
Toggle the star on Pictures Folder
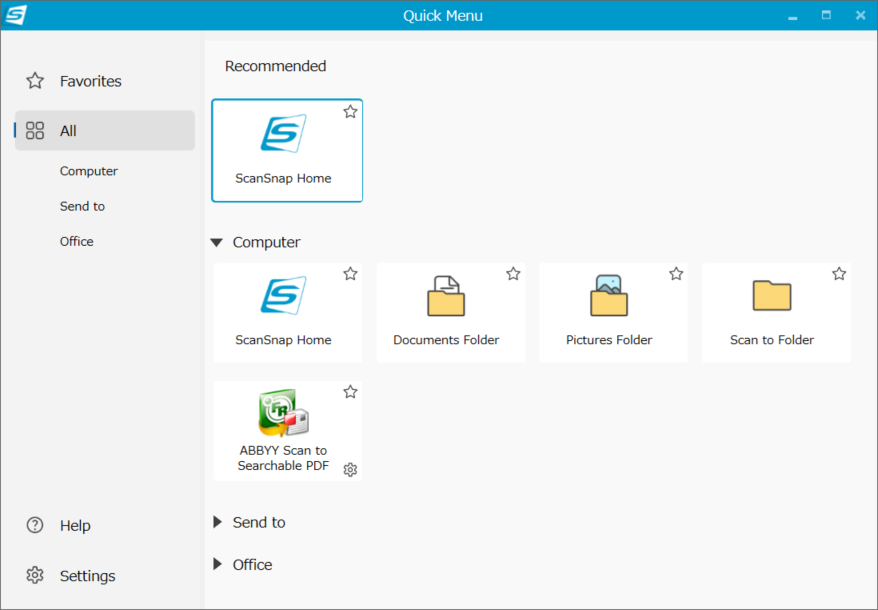676,274
